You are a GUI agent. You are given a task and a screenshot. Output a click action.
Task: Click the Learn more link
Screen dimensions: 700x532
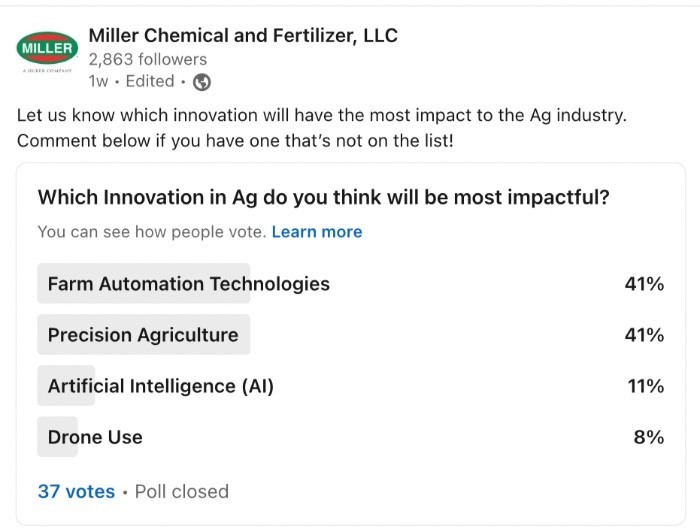pyautogui.click(x=317, y=232)
